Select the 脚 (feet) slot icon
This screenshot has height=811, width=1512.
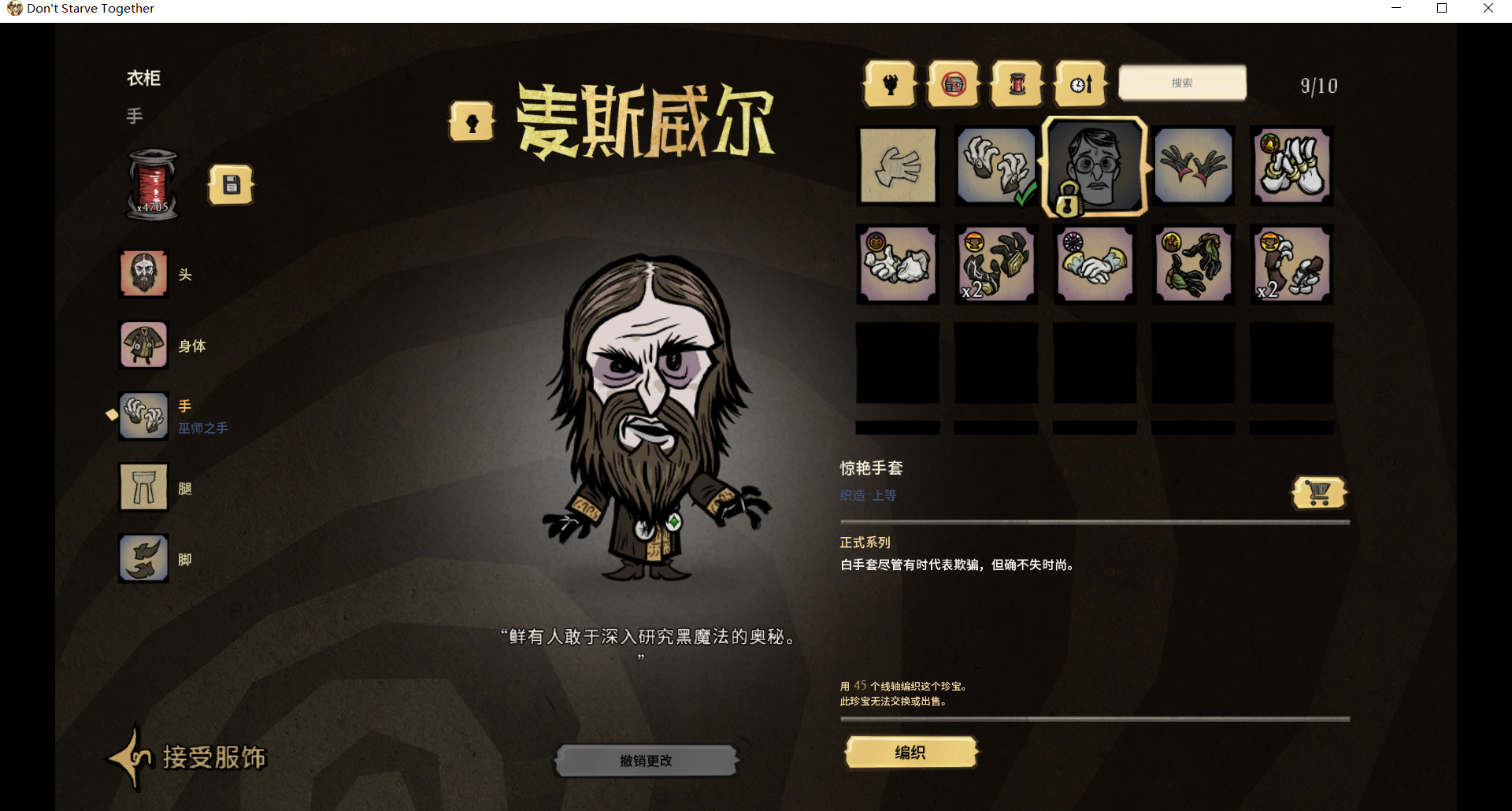coord(143,558)
